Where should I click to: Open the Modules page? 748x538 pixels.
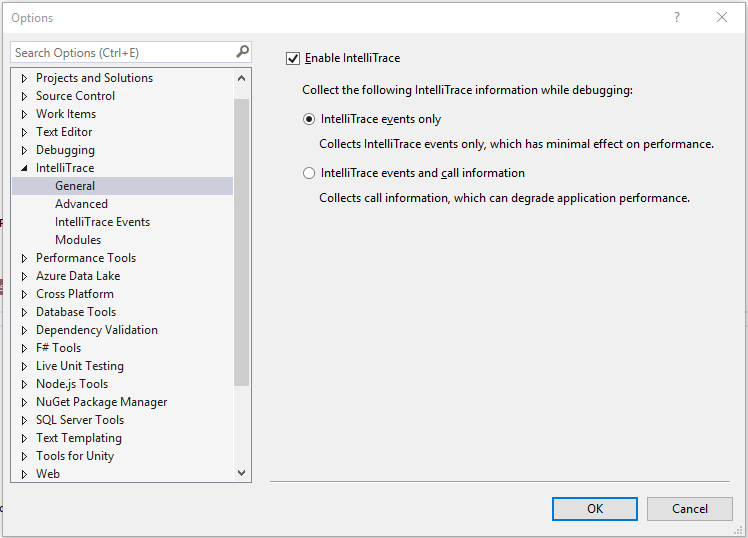click(x=78, y=240)
